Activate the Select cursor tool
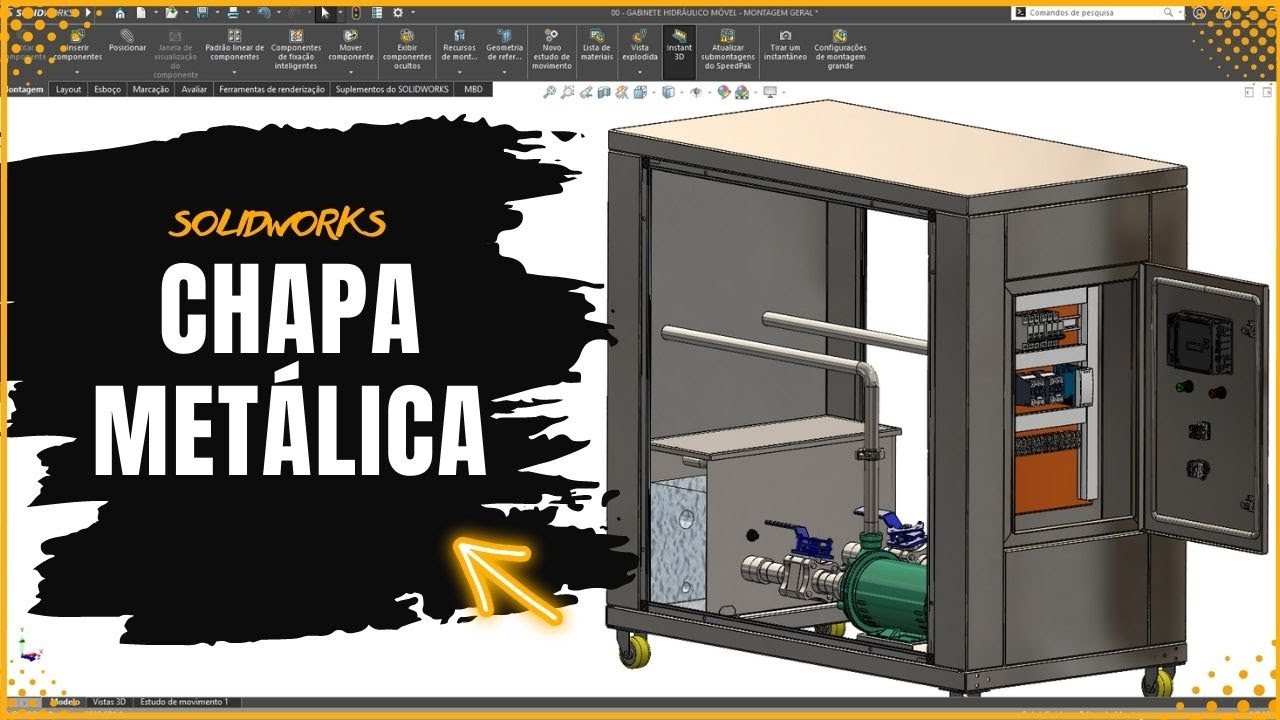Image resolution: width=1280 pixels, height=720 pixels. (x=325, y=13)
